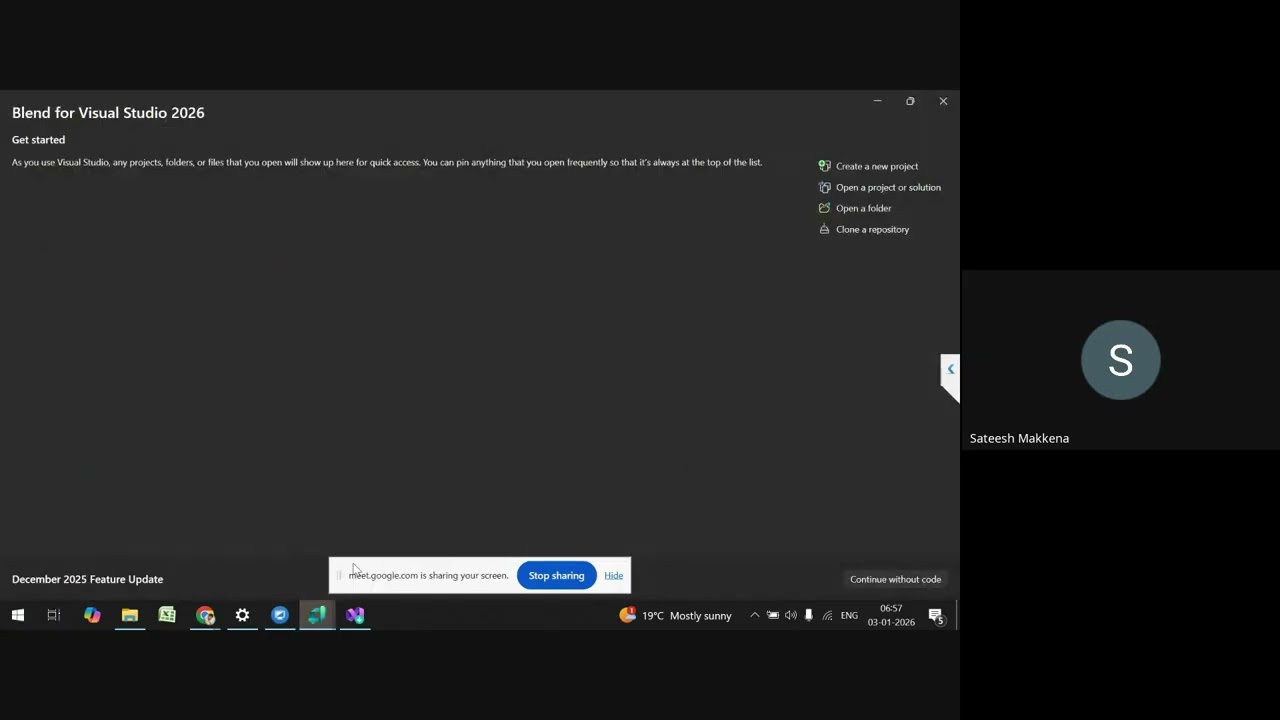
Task: Open File Explorer from the taskbar
Action: click(x=130, y=615)
